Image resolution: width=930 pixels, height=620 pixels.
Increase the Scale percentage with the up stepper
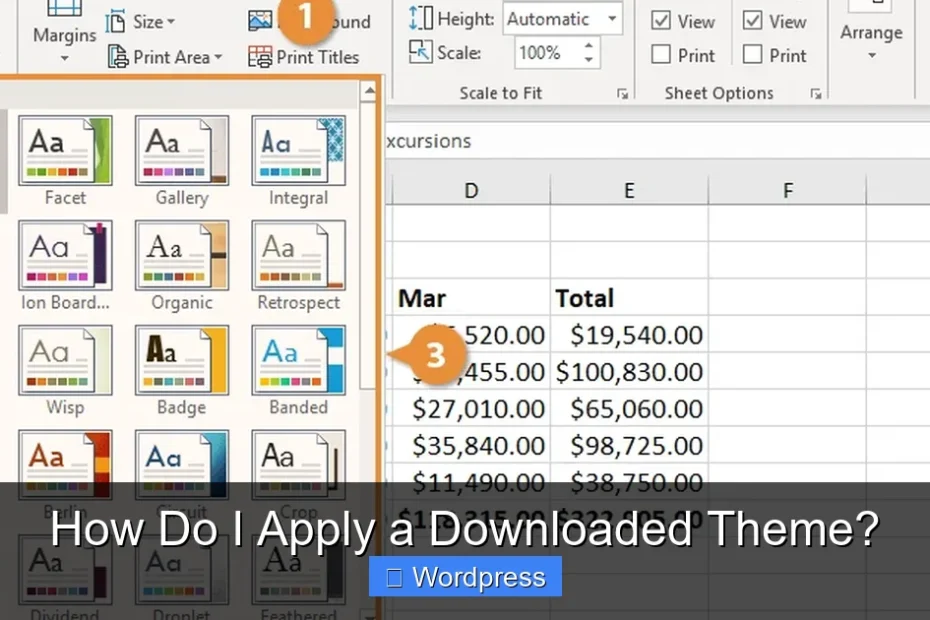pos(590,46)
